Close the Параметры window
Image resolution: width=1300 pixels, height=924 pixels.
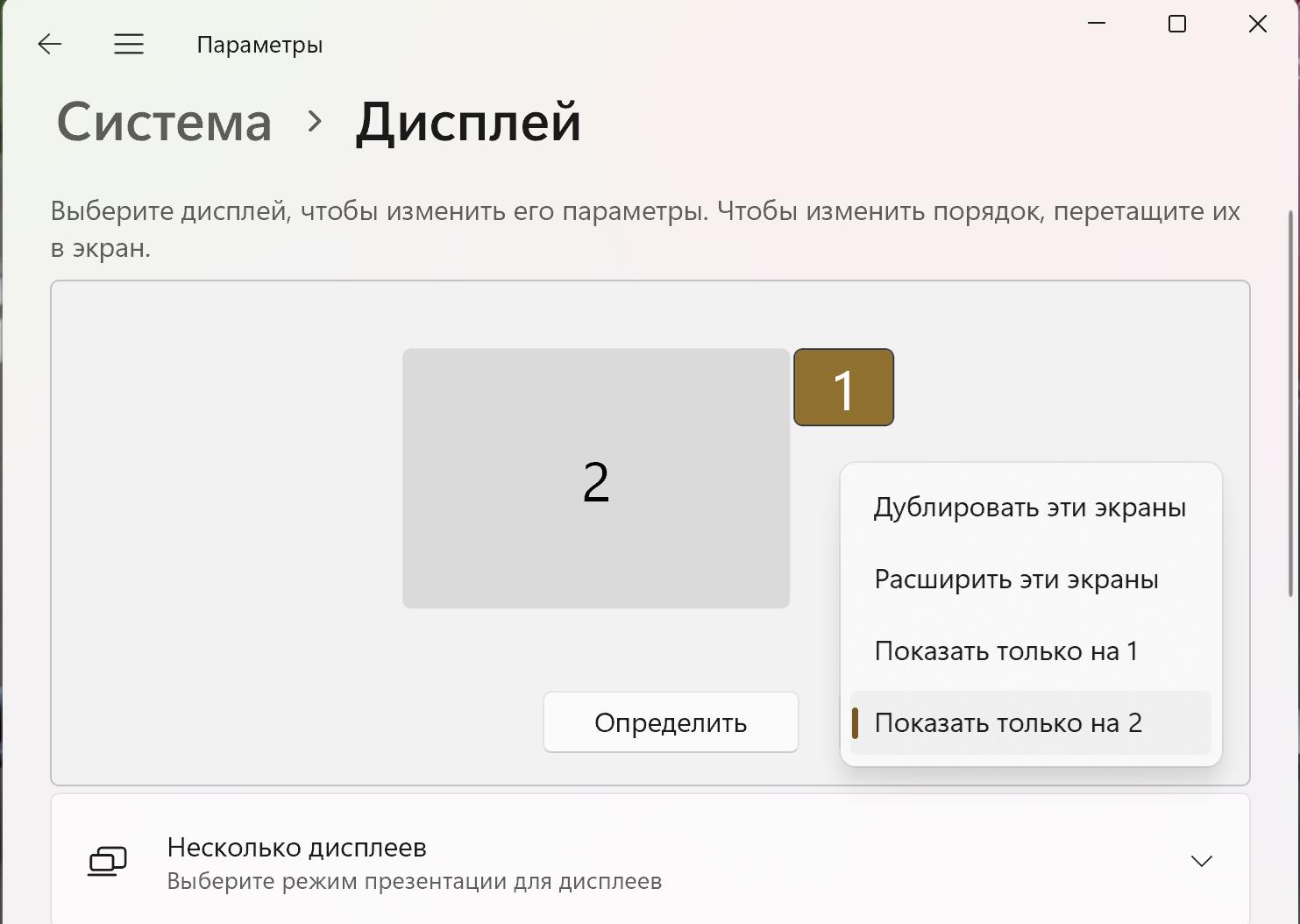pos(1258,24)
